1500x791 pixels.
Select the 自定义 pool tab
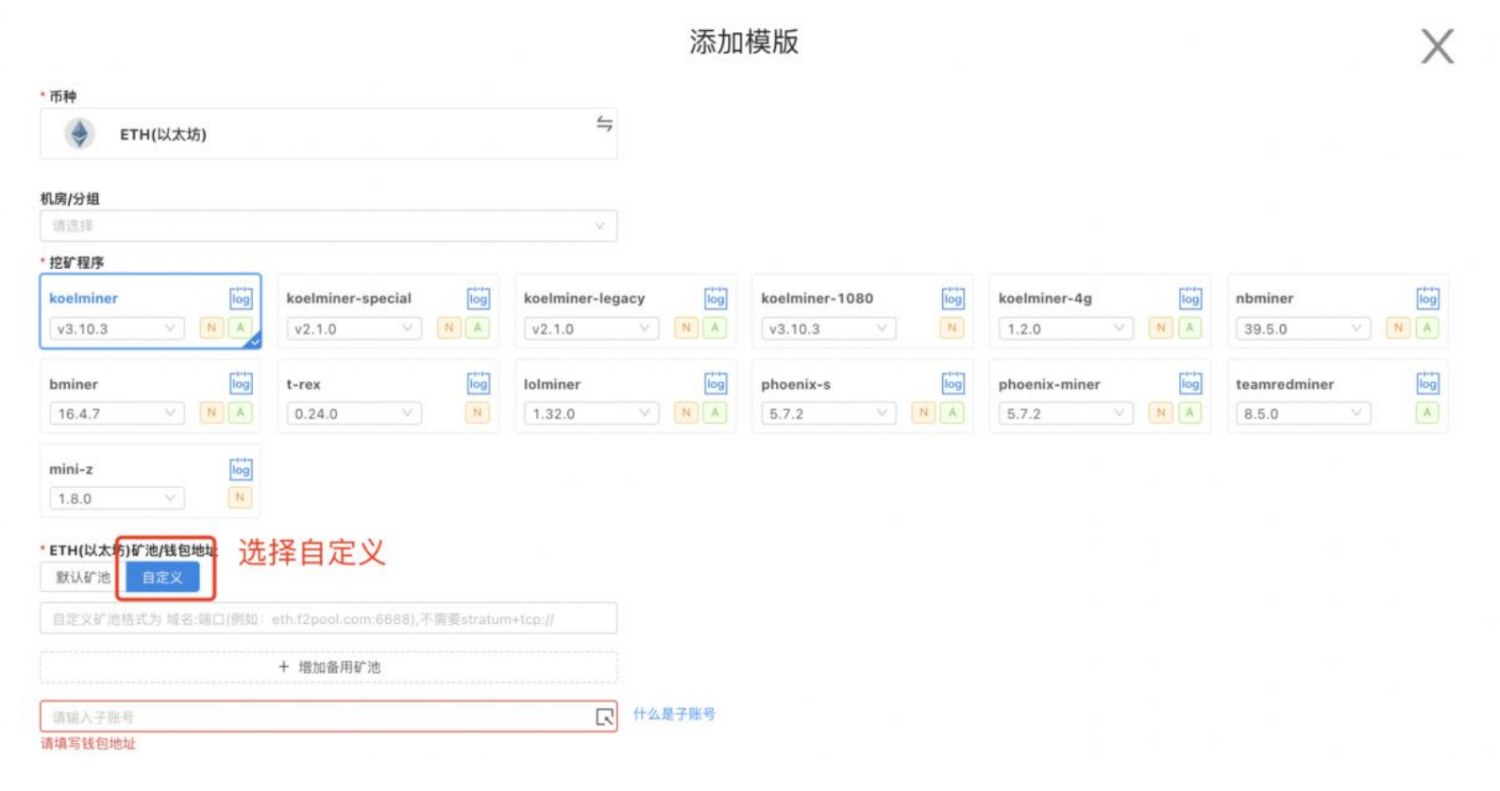[x=162, y=577]
